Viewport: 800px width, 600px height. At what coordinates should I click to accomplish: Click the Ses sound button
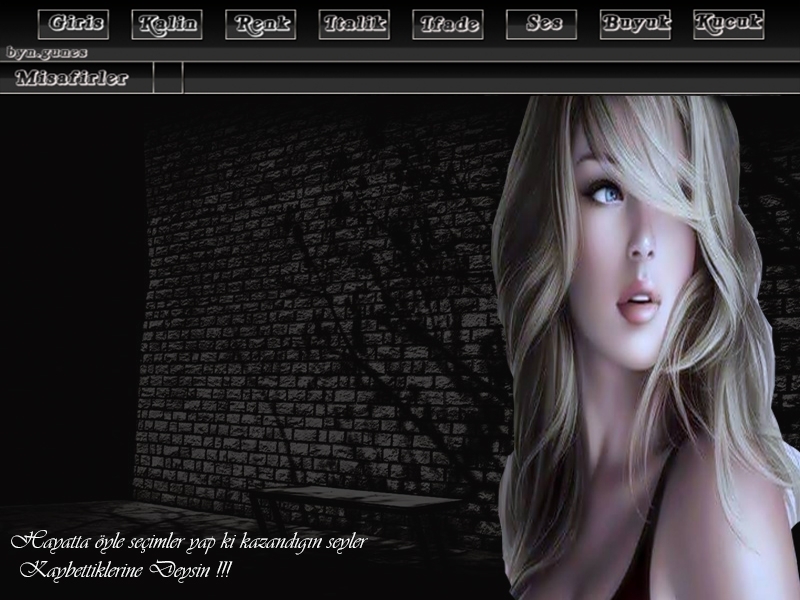pyautogui.click(x=541, y=24)
